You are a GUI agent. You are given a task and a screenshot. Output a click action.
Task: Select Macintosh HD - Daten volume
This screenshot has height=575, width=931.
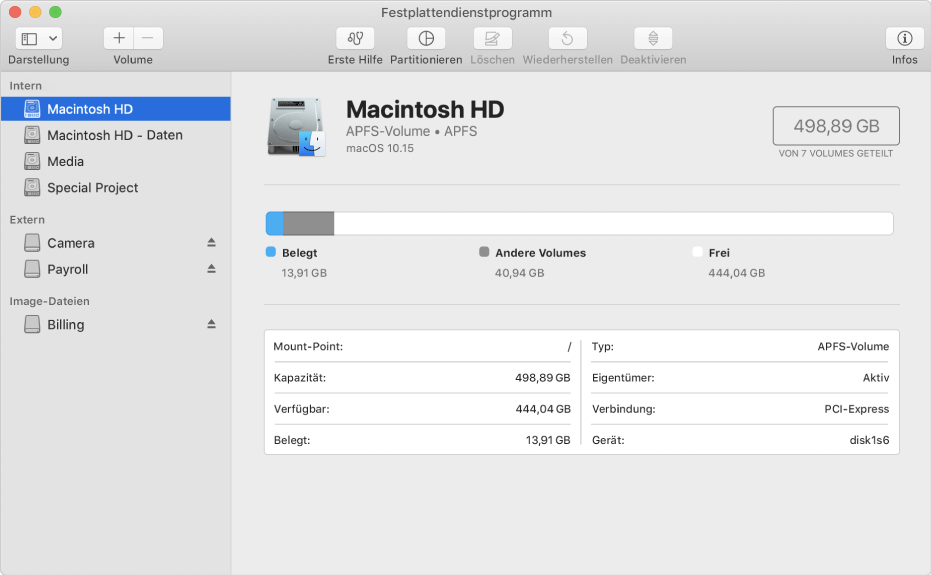(116, 135)
